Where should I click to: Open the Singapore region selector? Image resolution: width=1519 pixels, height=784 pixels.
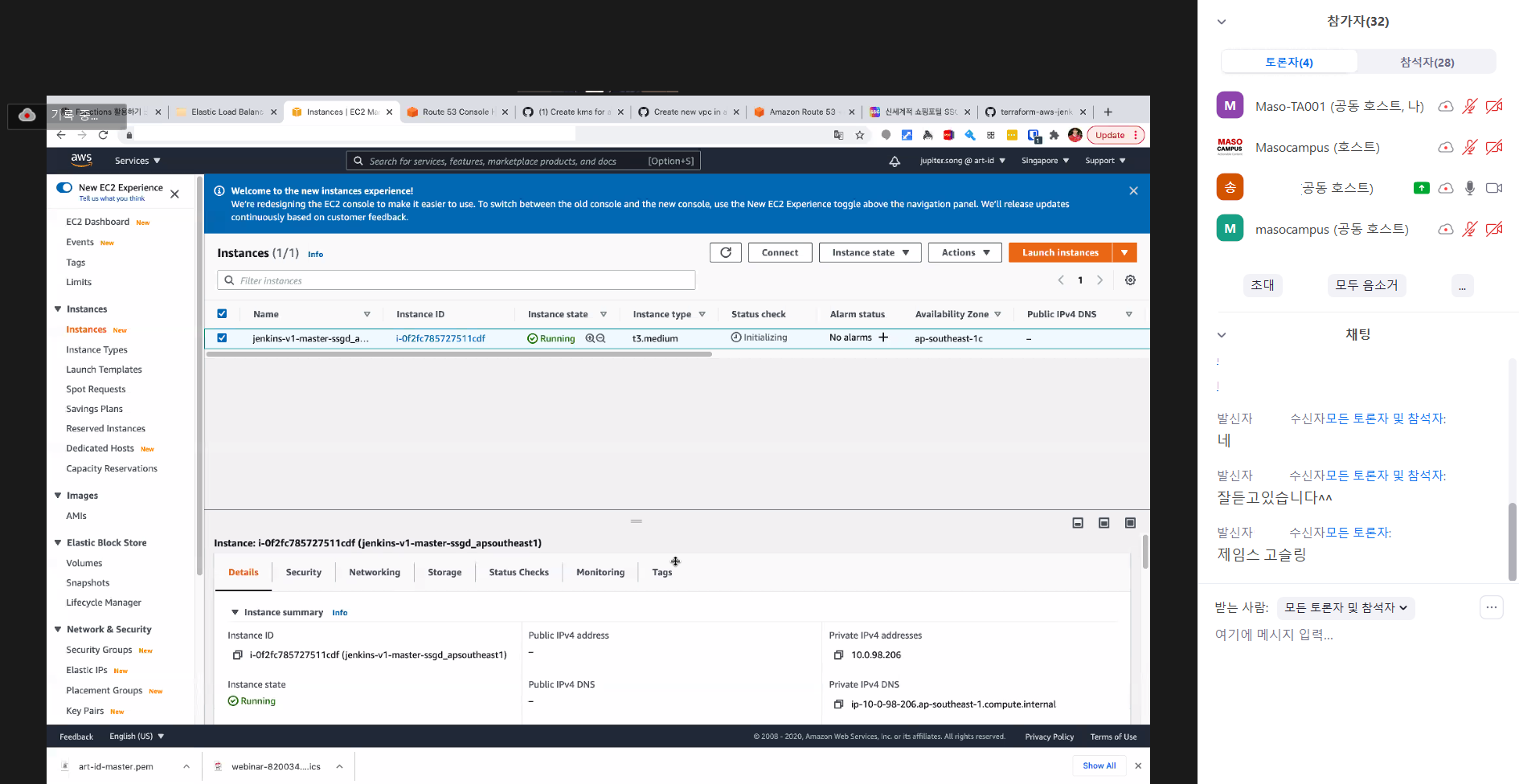click(1045, 161)
